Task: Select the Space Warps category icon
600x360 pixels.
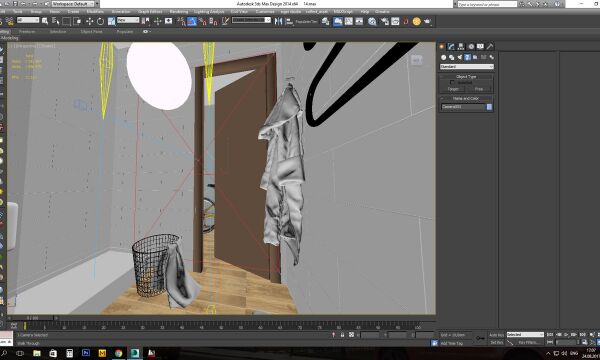Action: (484, 57)
